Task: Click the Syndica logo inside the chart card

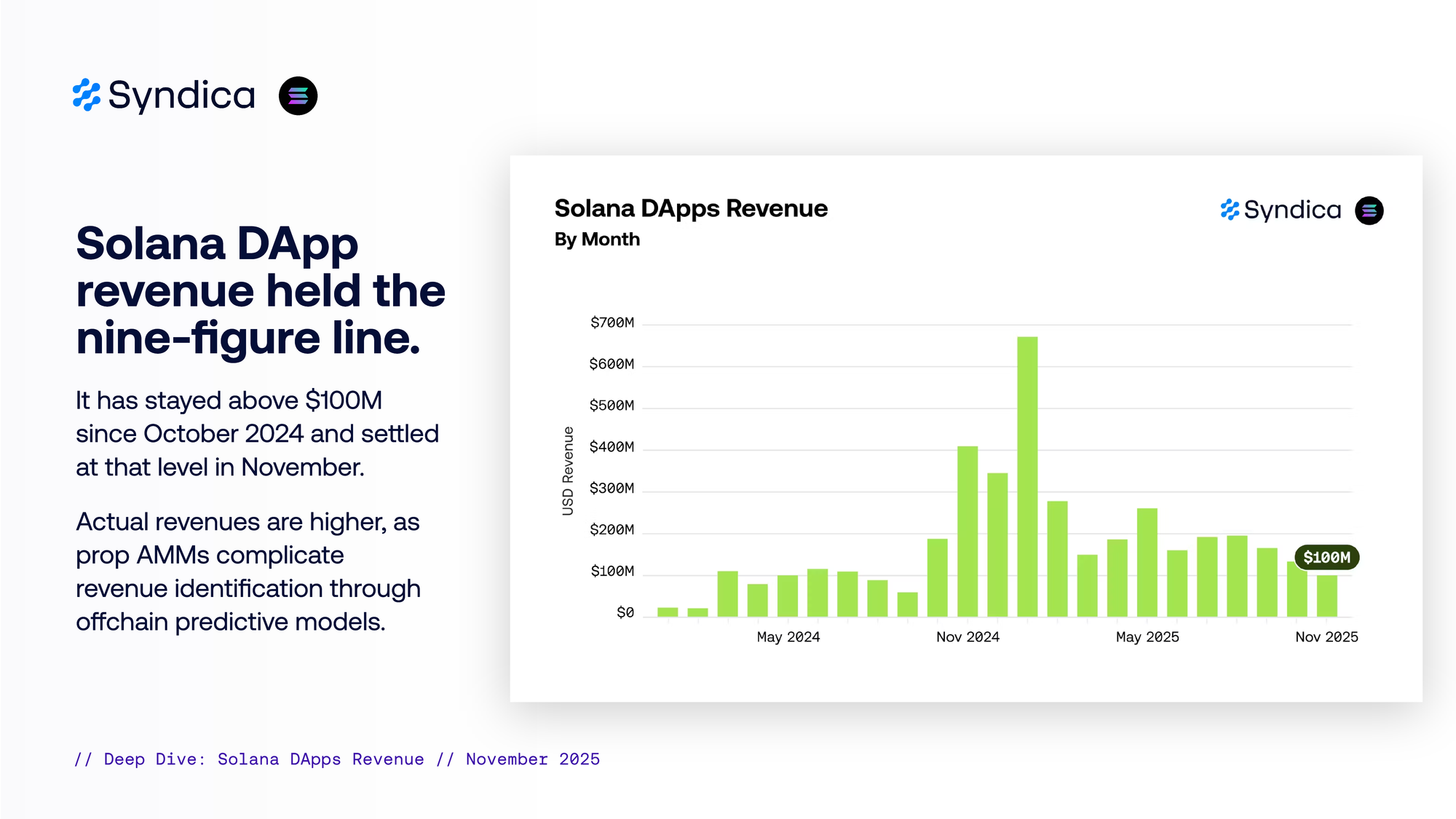Action: pos(1281,210)
